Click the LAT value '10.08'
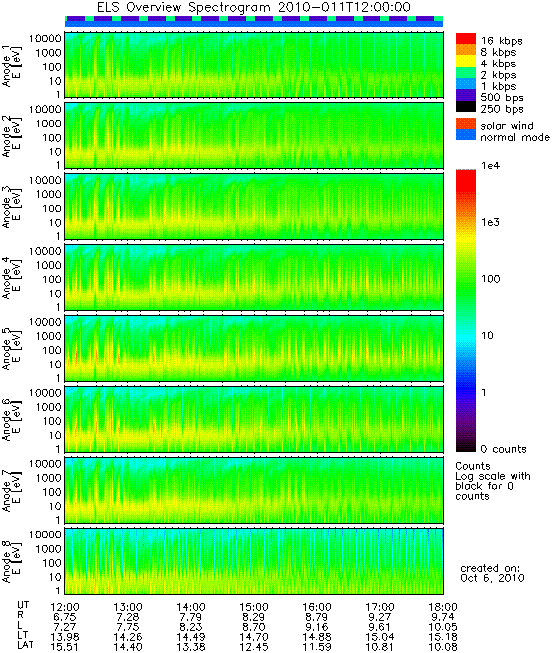The image size is (552, 653). [x=443, y=647]
